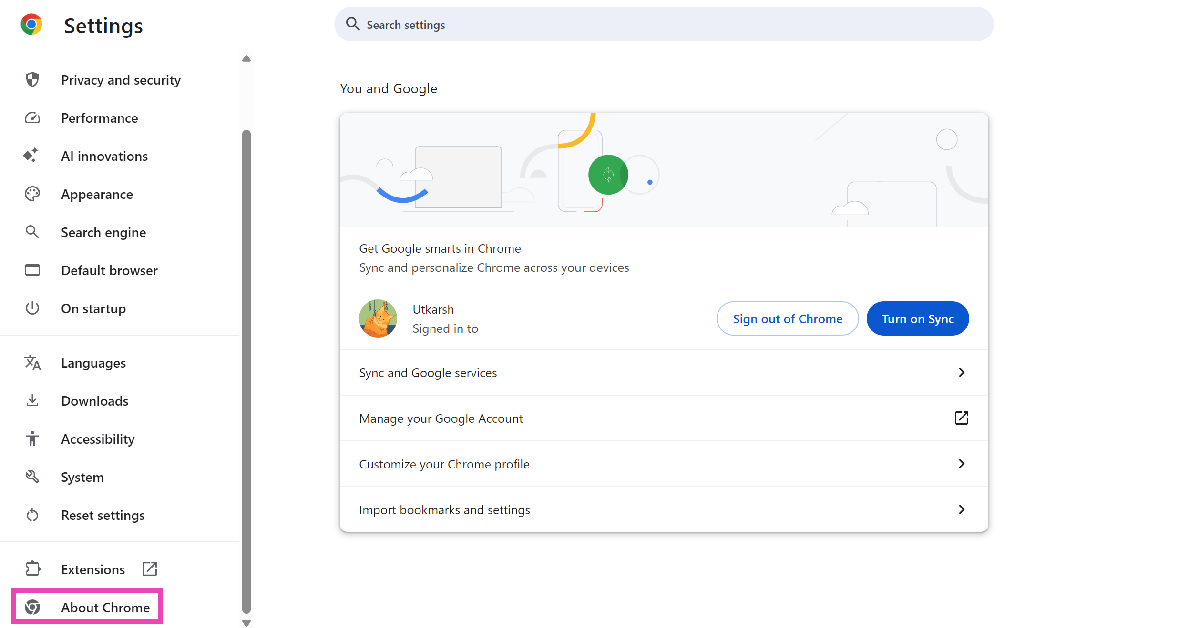Click into the Search settings field
The width and height of the screenshot is (1200, 628).
[x=664, y=24]
